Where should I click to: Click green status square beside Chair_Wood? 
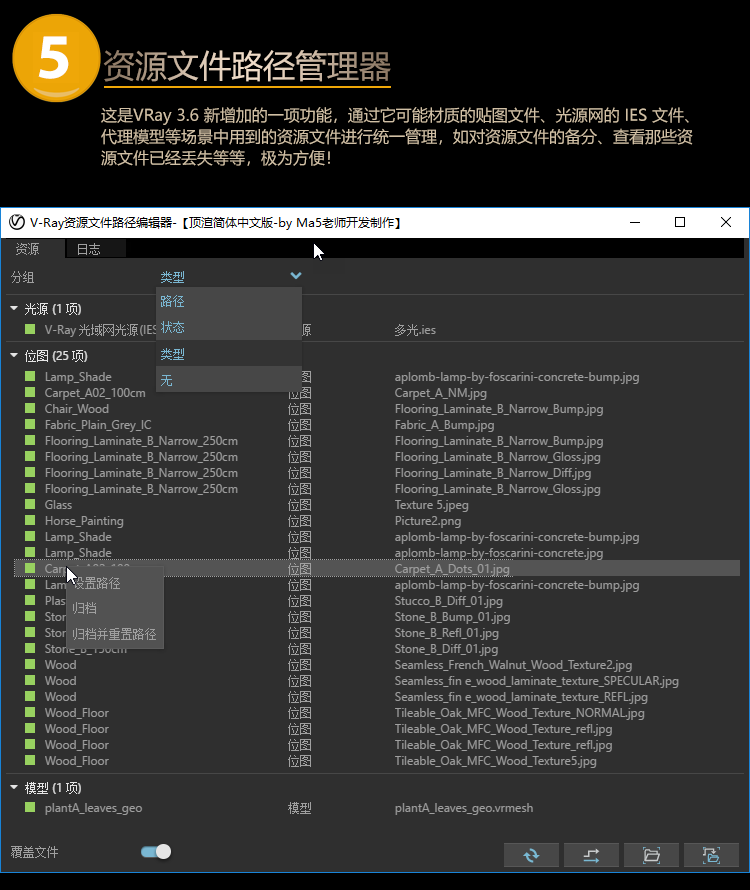click(x=30, y=408)
